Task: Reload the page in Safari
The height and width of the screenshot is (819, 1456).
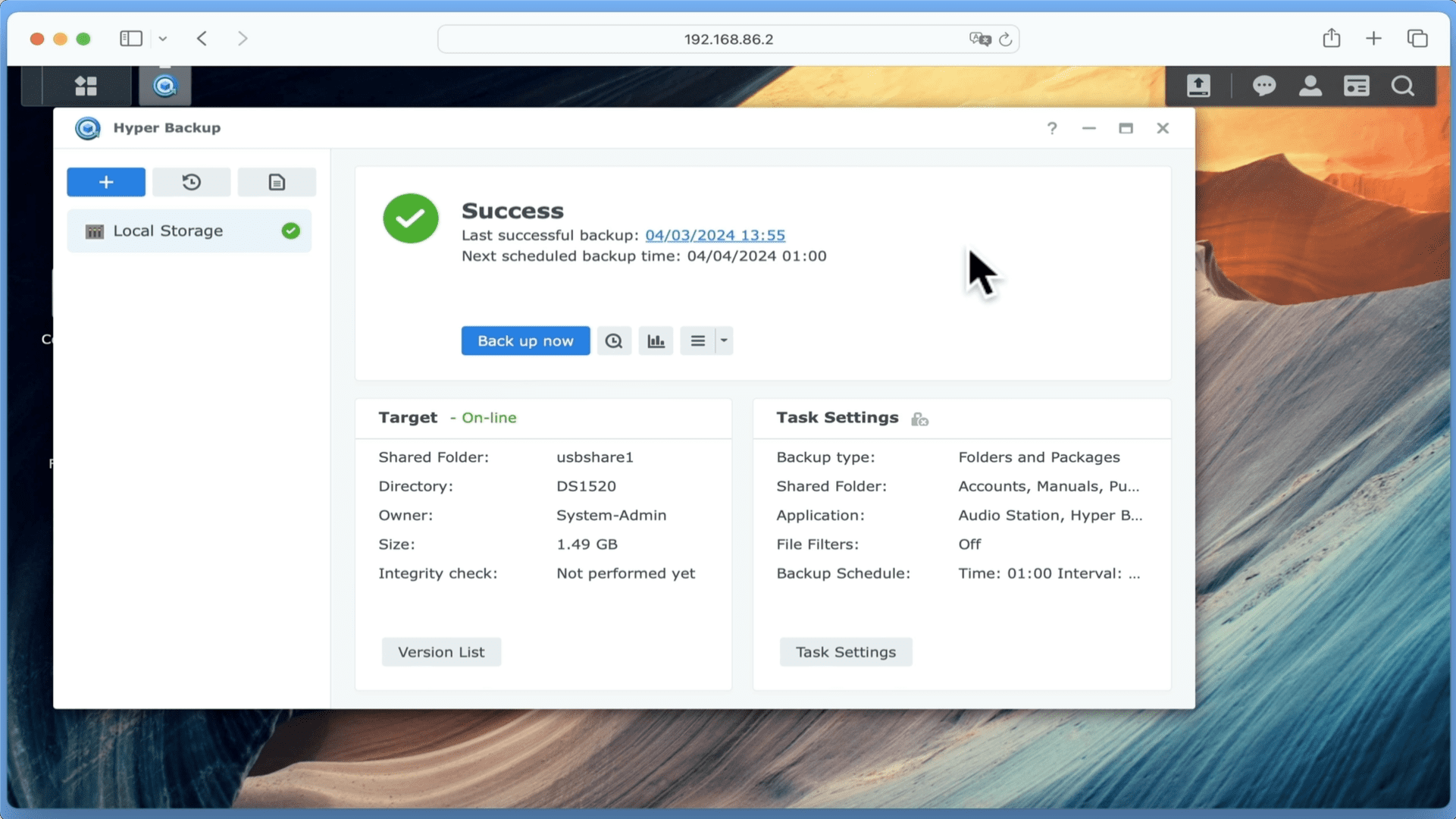Action: (1006, 39)
